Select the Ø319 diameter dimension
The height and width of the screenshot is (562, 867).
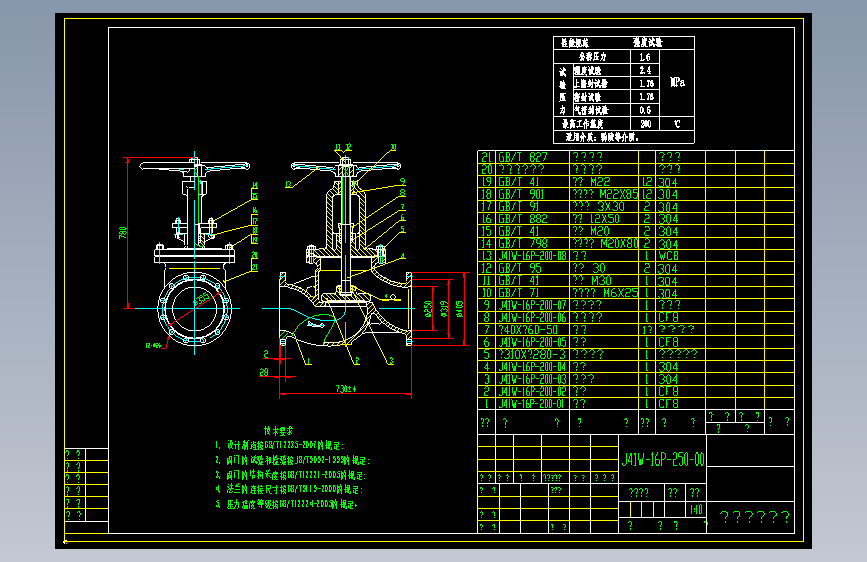tap(443, 309)
